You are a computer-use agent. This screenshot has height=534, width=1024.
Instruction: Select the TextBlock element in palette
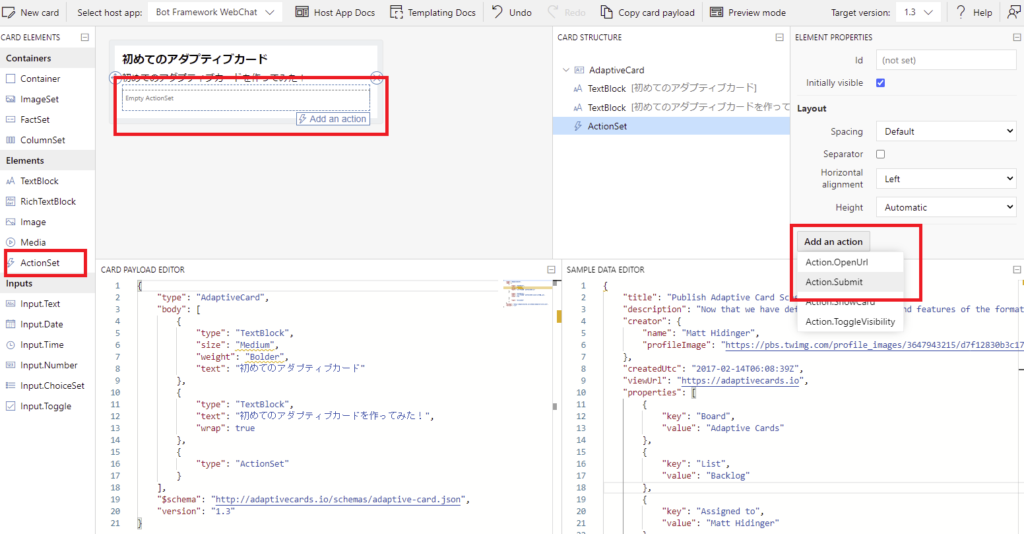[x=47, y=181]
